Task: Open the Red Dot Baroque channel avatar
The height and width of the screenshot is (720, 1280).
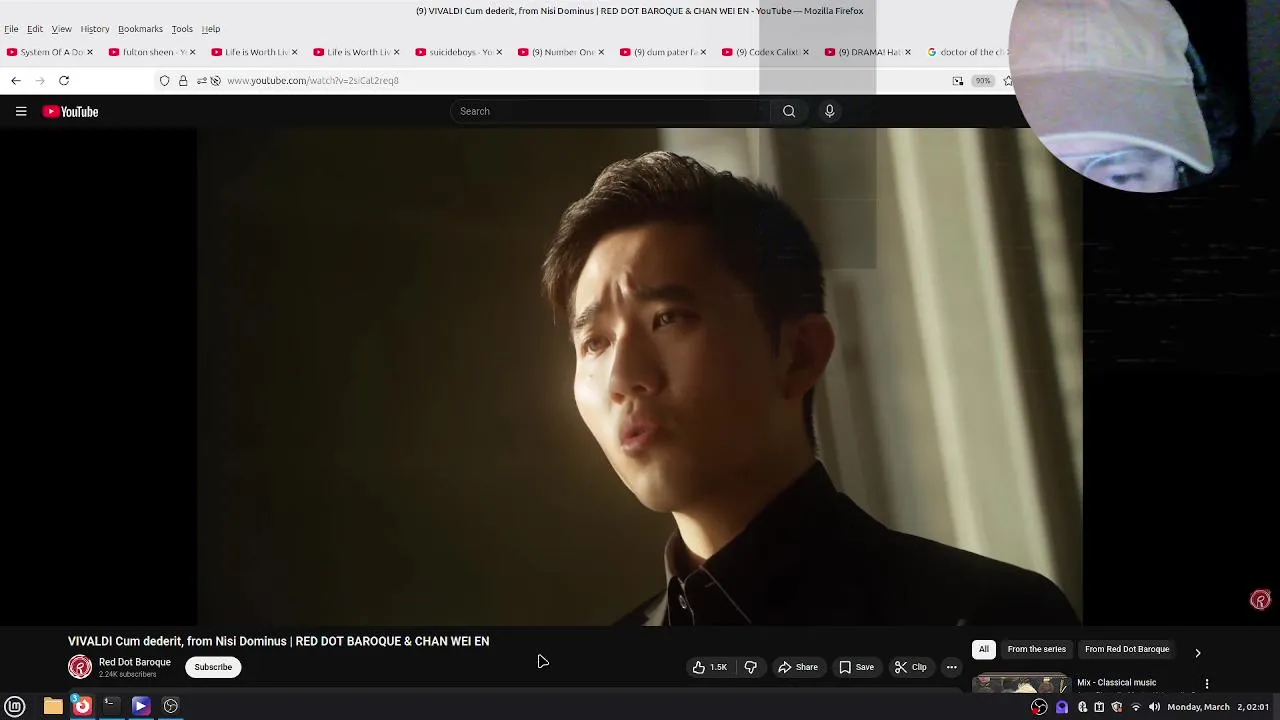Action: coord(80,667)
